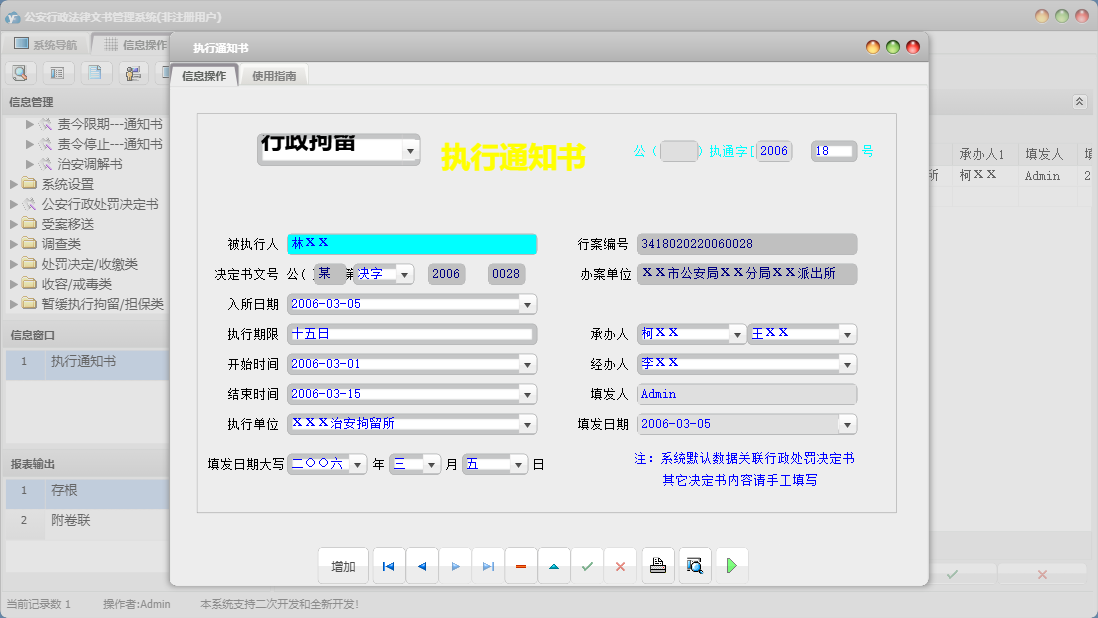Cancel edits with the red X icon
This screenshot has height=618, width=1098.
click(620, 565)
